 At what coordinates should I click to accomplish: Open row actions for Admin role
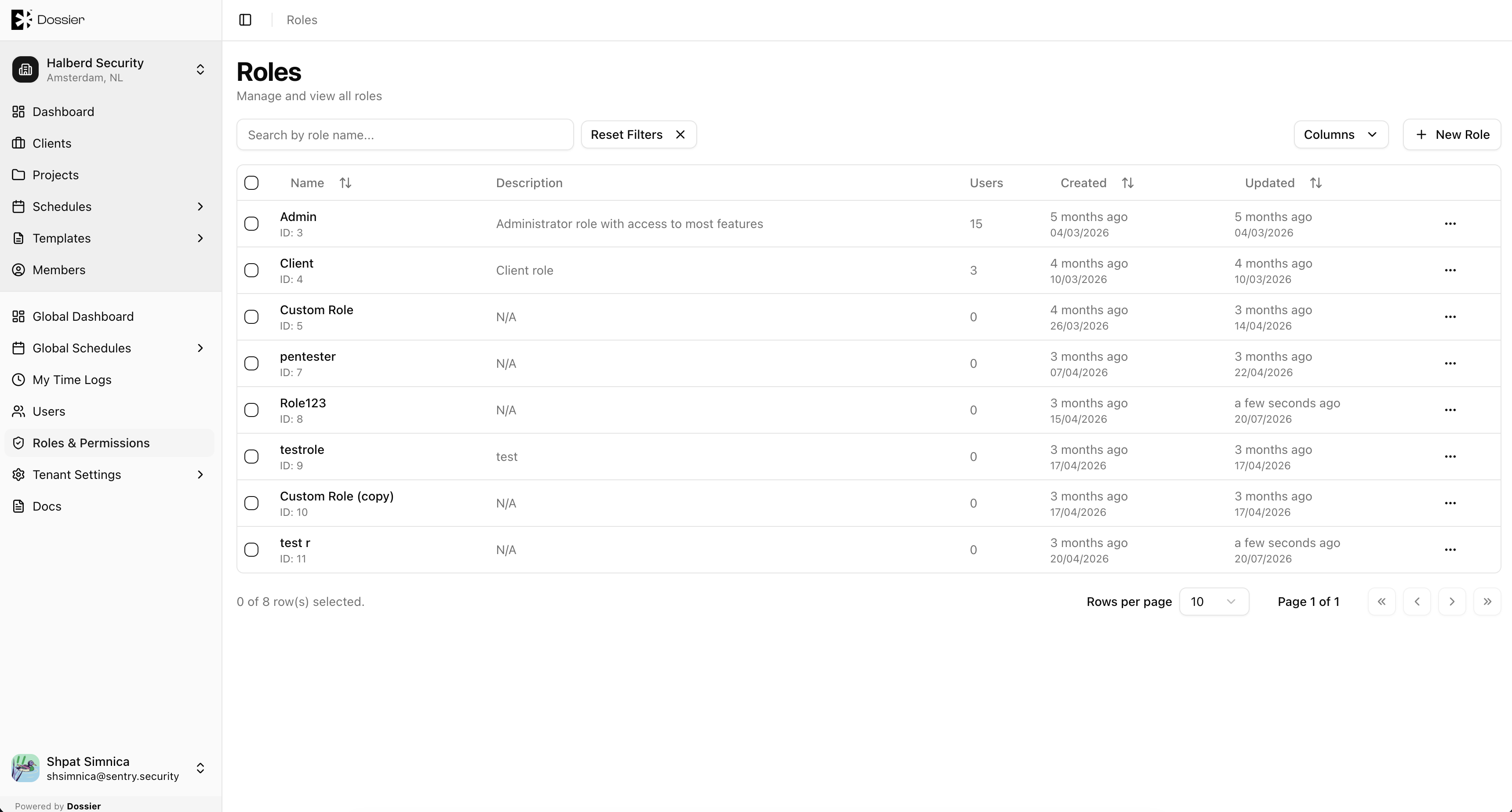1450,224
